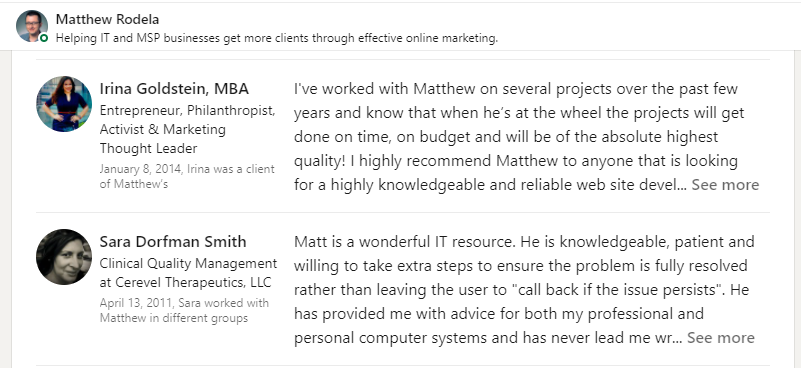Image resolution: width=801 pixels, height=368 pixels.
Task: Click the Sara Dorfman Smith name link
Action: click(x=173, y=241)
